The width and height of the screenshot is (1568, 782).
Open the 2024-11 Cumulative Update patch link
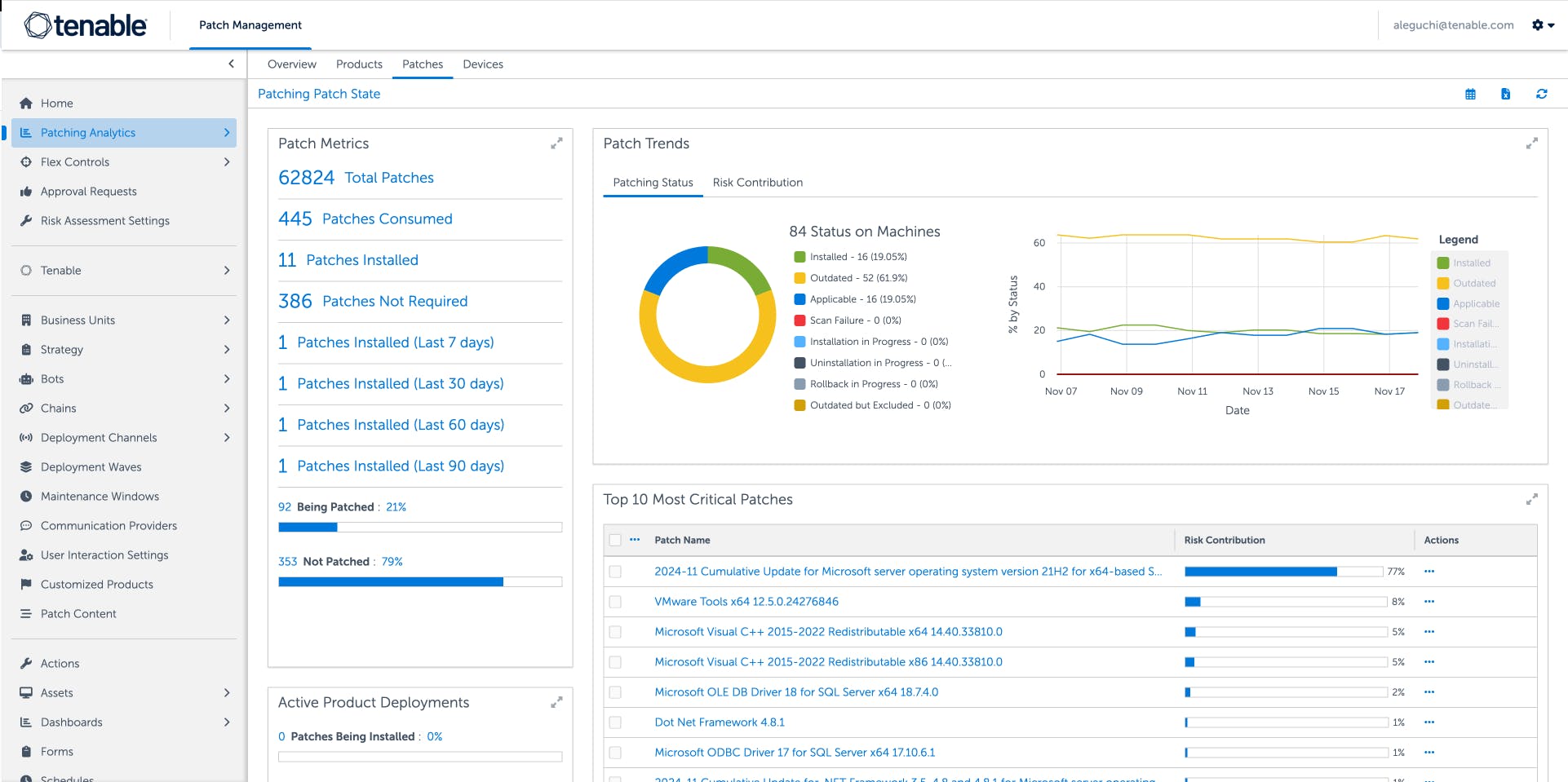908,572
